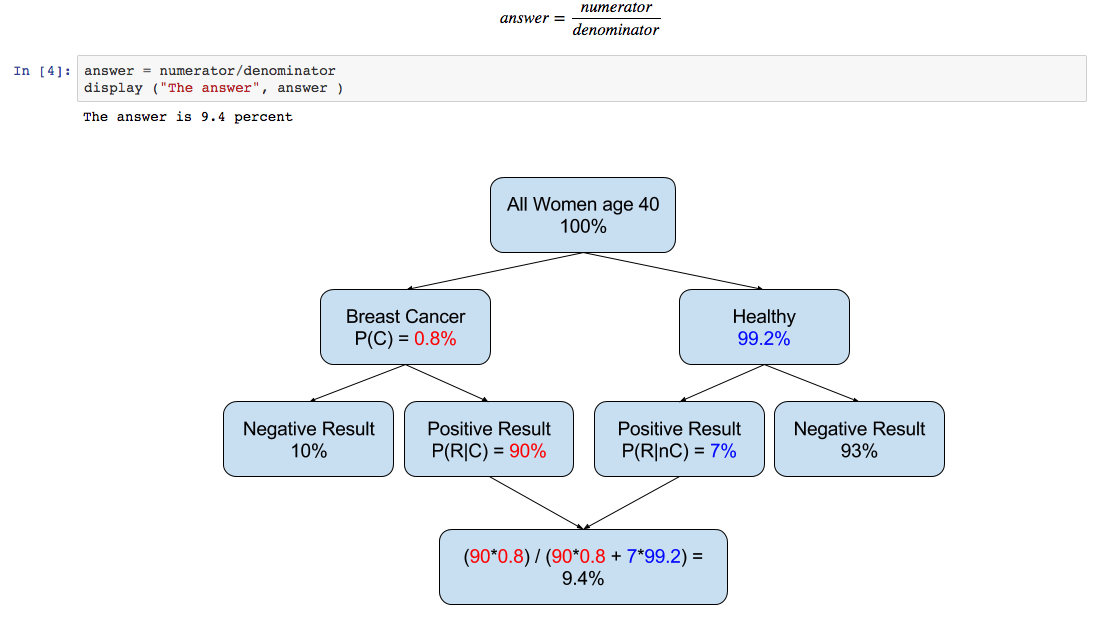Select the Healthy 99.2% node
The width and height of the screenshot is (1106, 639).
tap(764, 327)
